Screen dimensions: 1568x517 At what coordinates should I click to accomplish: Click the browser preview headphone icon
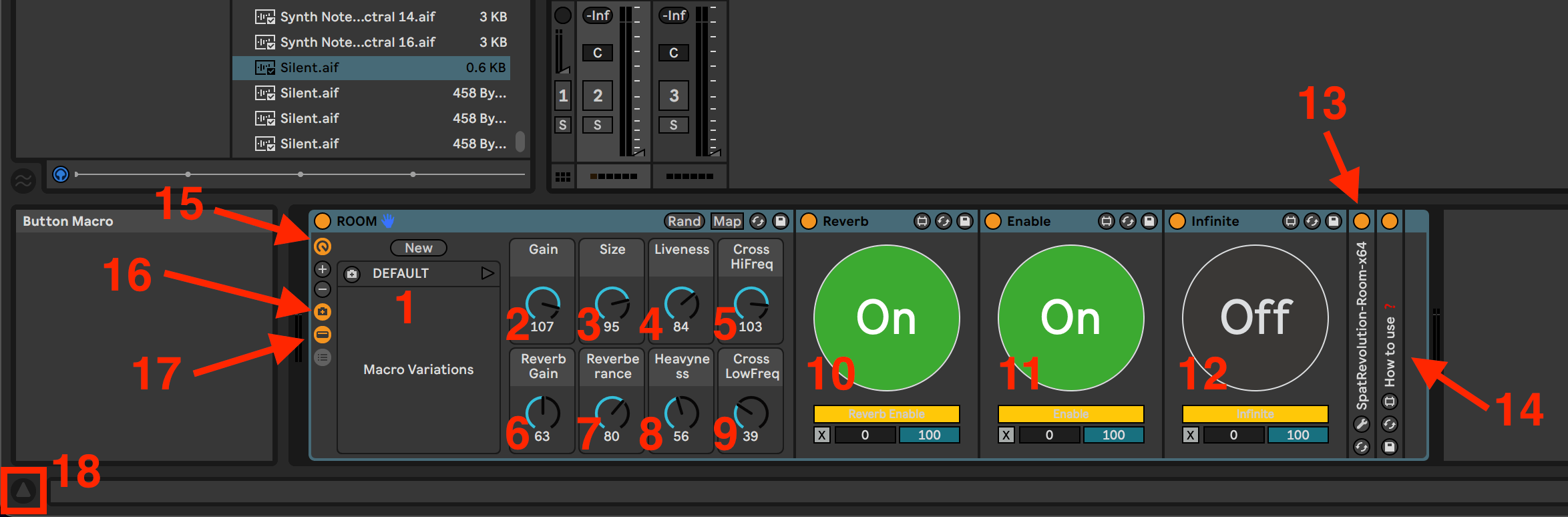[x=61, y=174]
